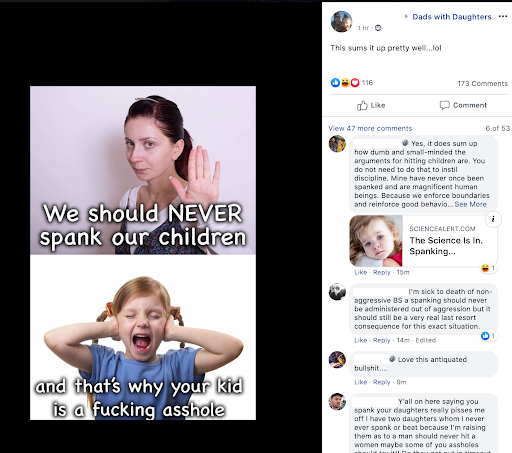
Task: Click Reply under the 15m comment
Action: [381, 272]
